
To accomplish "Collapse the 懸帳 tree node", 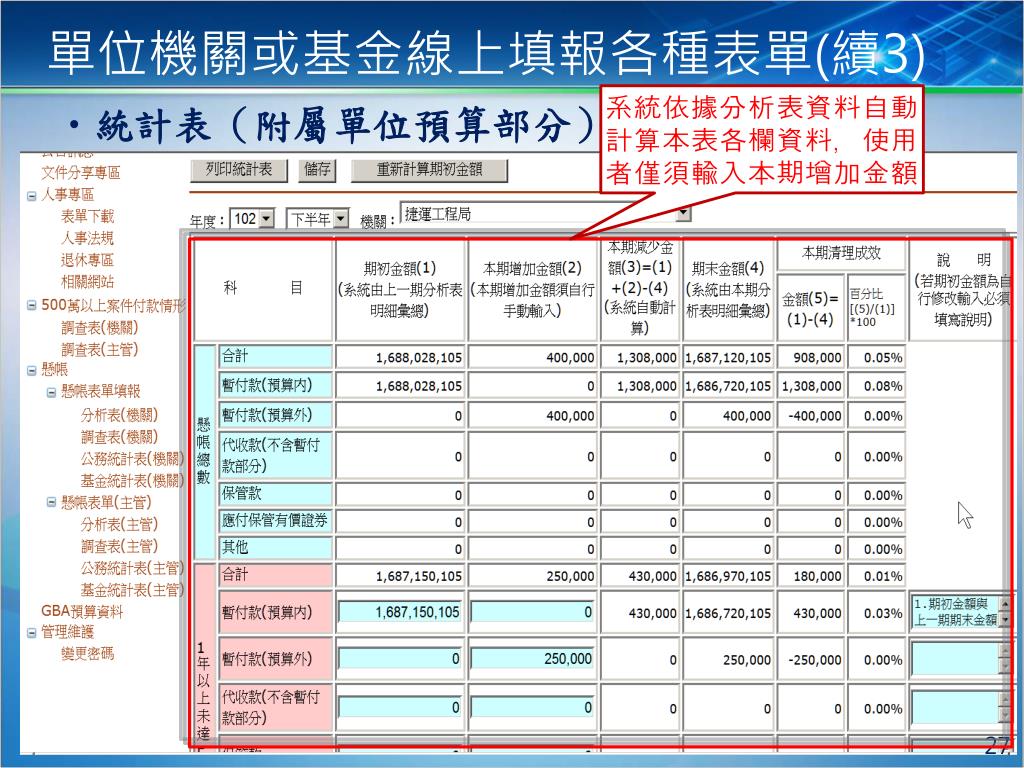I will pos(31,370).
